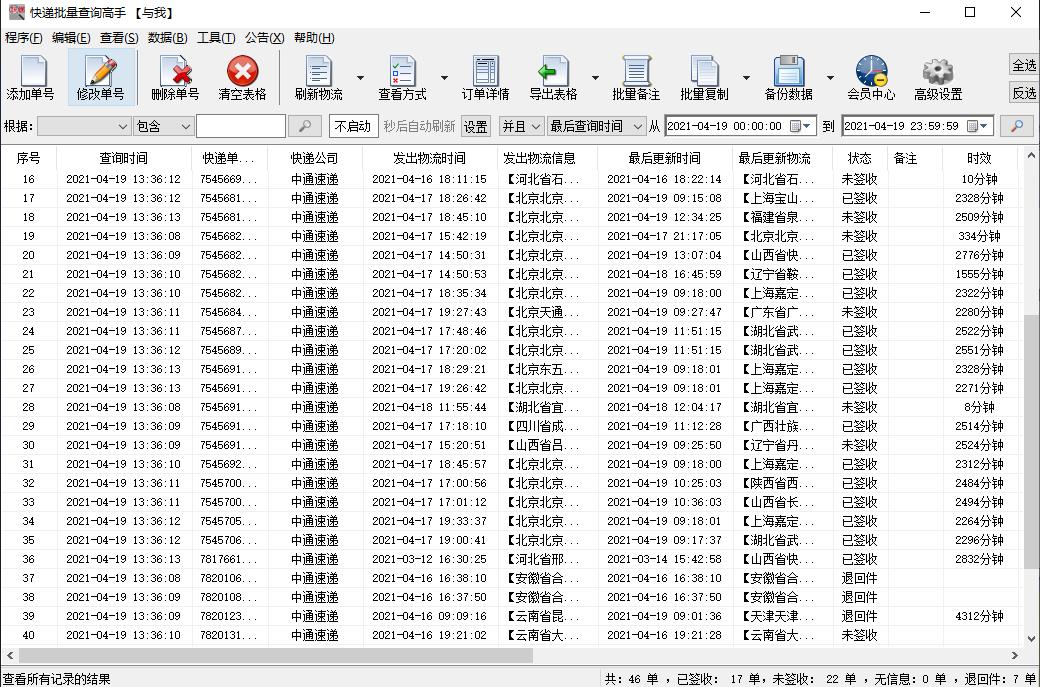Toggle the 并且 query condition button
Viewport: 1040px width, 687px height.
pyautogui.click(x=520, y=126)
